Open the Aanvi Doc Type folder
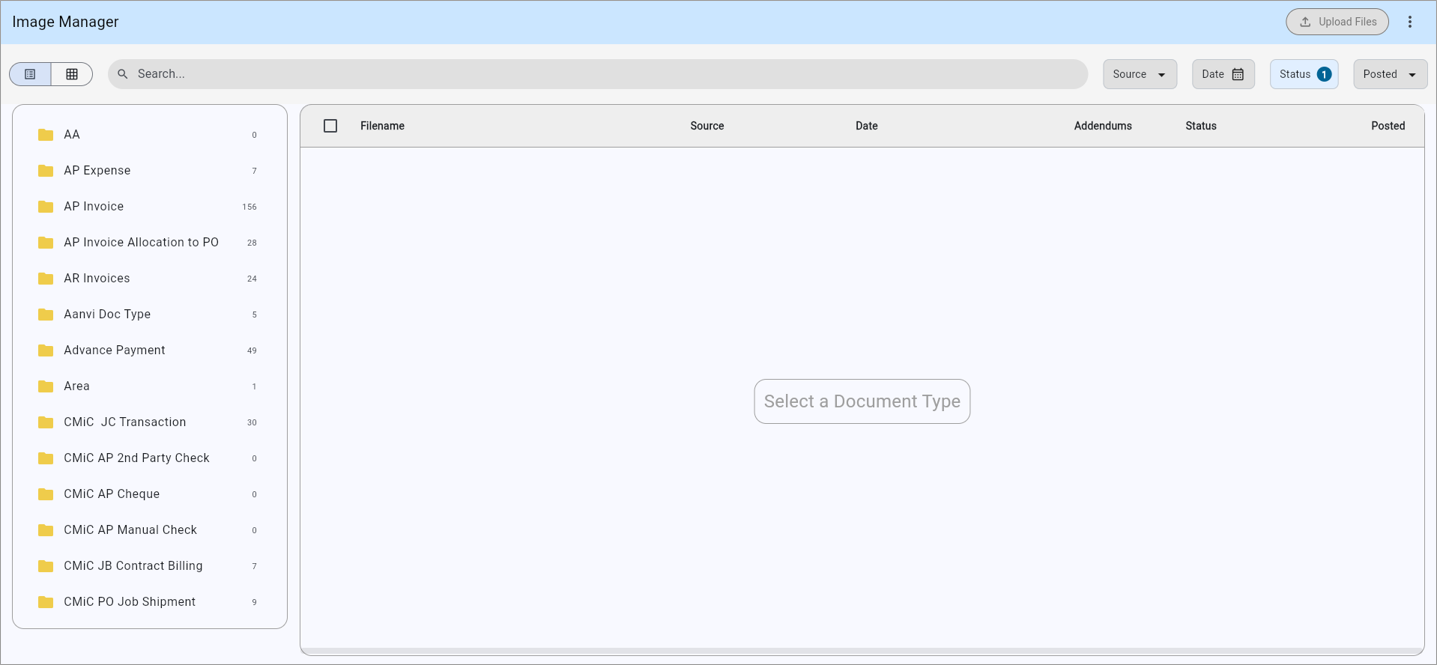The image size is (1437, 665). coord(150,315)
